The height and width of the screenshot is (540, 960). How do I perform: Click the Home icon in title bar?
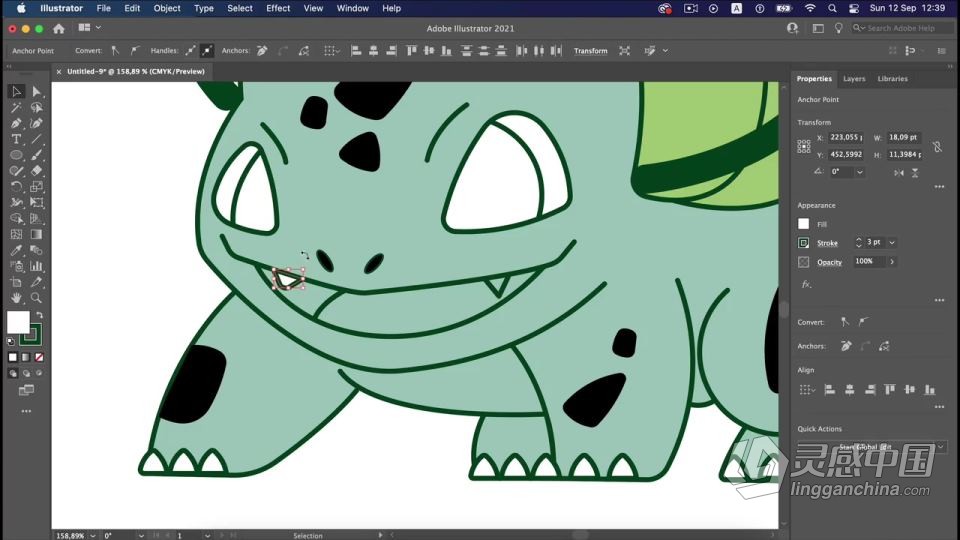coord(59,28)
